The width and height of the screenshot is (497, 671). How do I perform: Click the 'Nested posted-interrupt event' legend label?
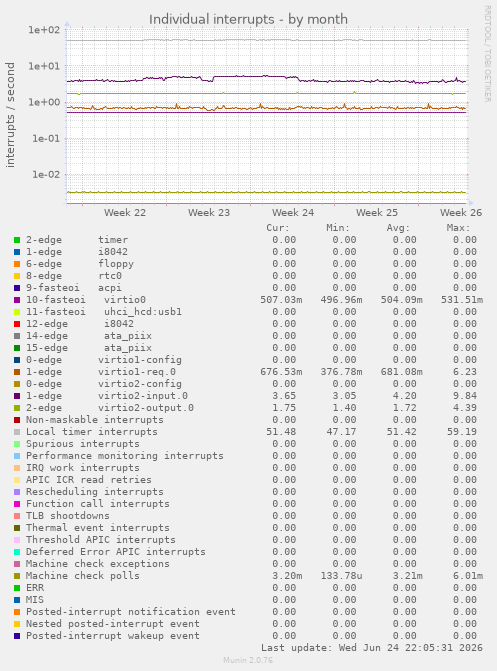pyautogui.click(x=113, y=624)
